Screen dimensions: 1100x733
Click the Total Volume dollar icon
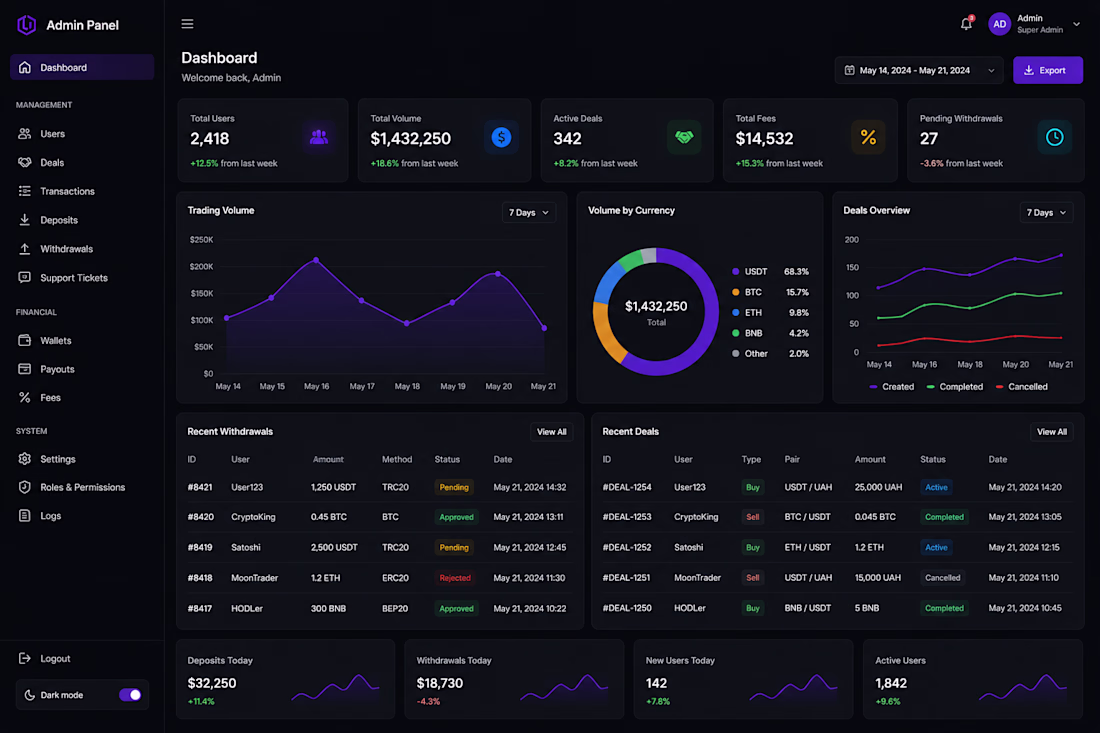pos(501,137)
